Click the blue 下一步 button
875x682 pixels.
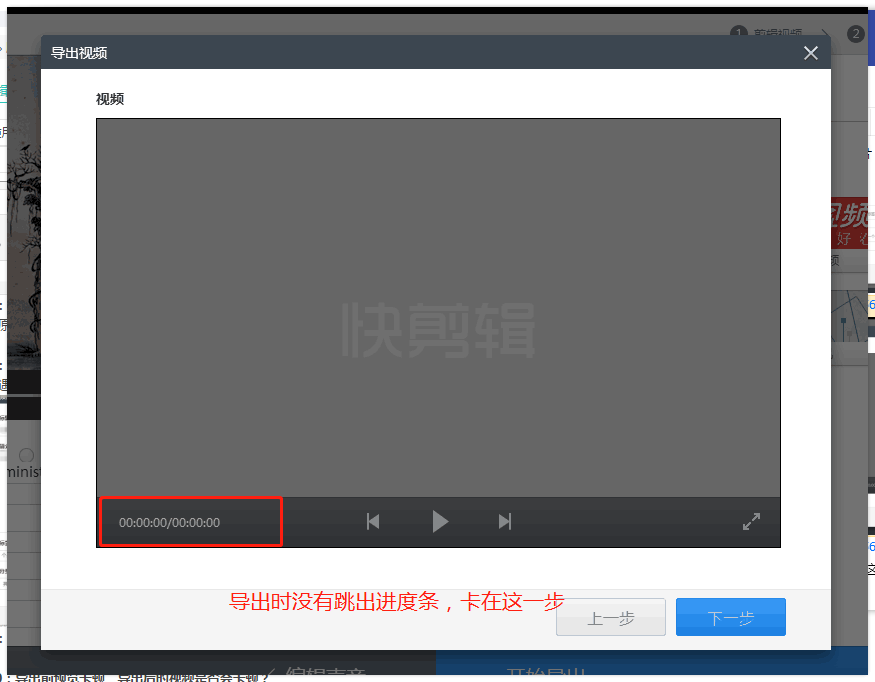[x=730, y=617]
